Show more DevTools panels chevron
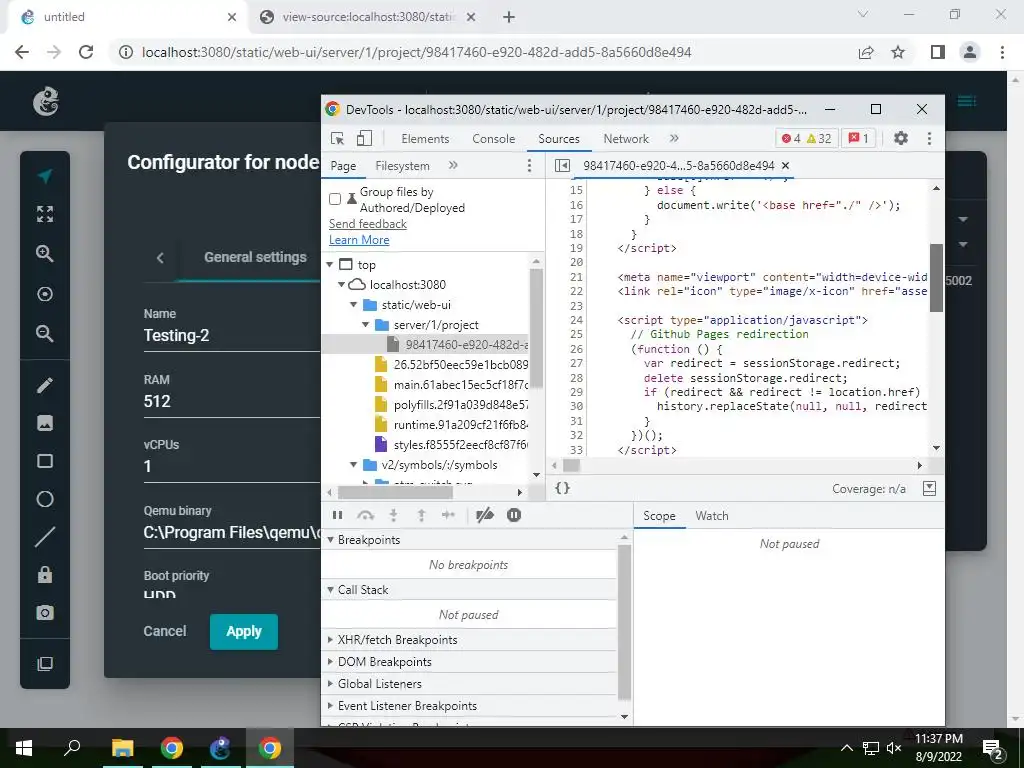 point(674,138)
